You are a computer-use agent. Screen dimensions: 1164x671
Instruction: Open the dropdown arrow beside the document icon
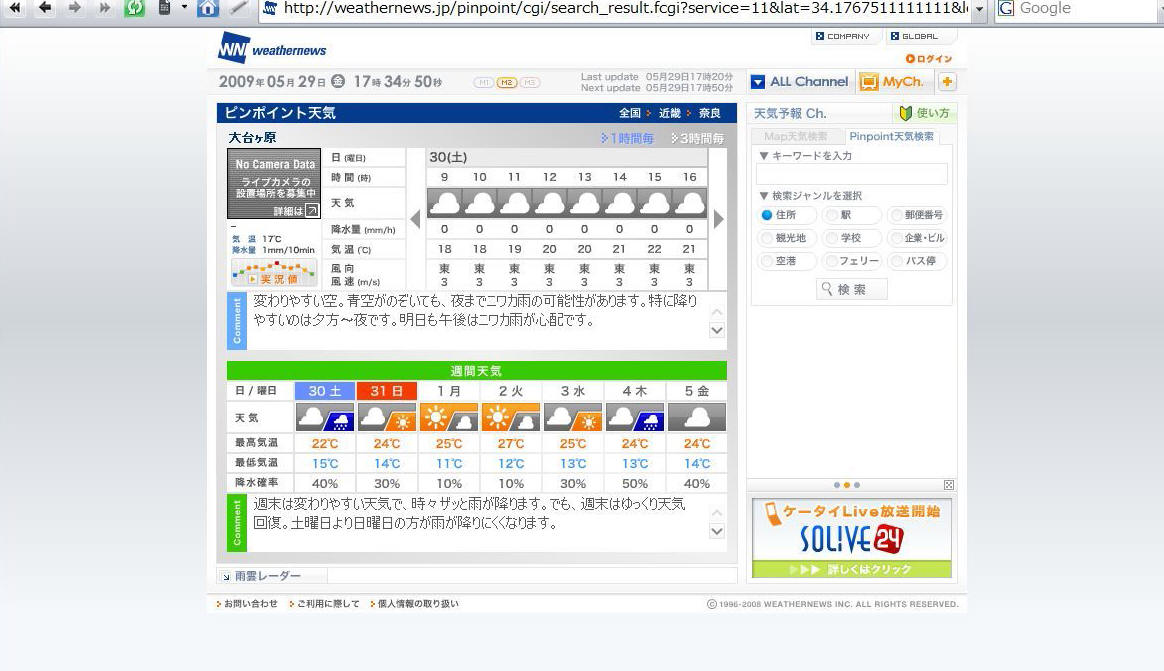(184, 7)
